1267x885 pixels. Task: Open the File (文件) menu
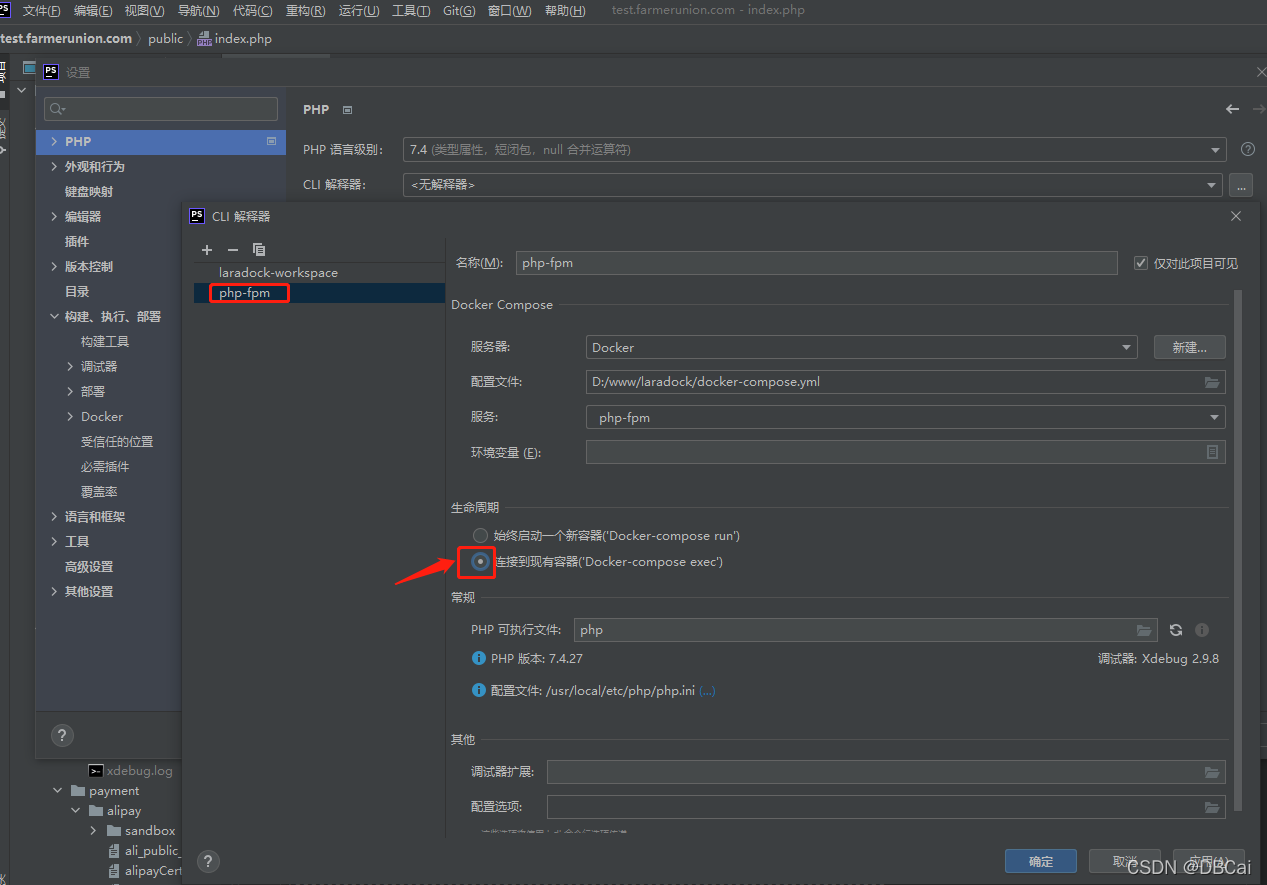pyautogui.click(x=41, y=10)
